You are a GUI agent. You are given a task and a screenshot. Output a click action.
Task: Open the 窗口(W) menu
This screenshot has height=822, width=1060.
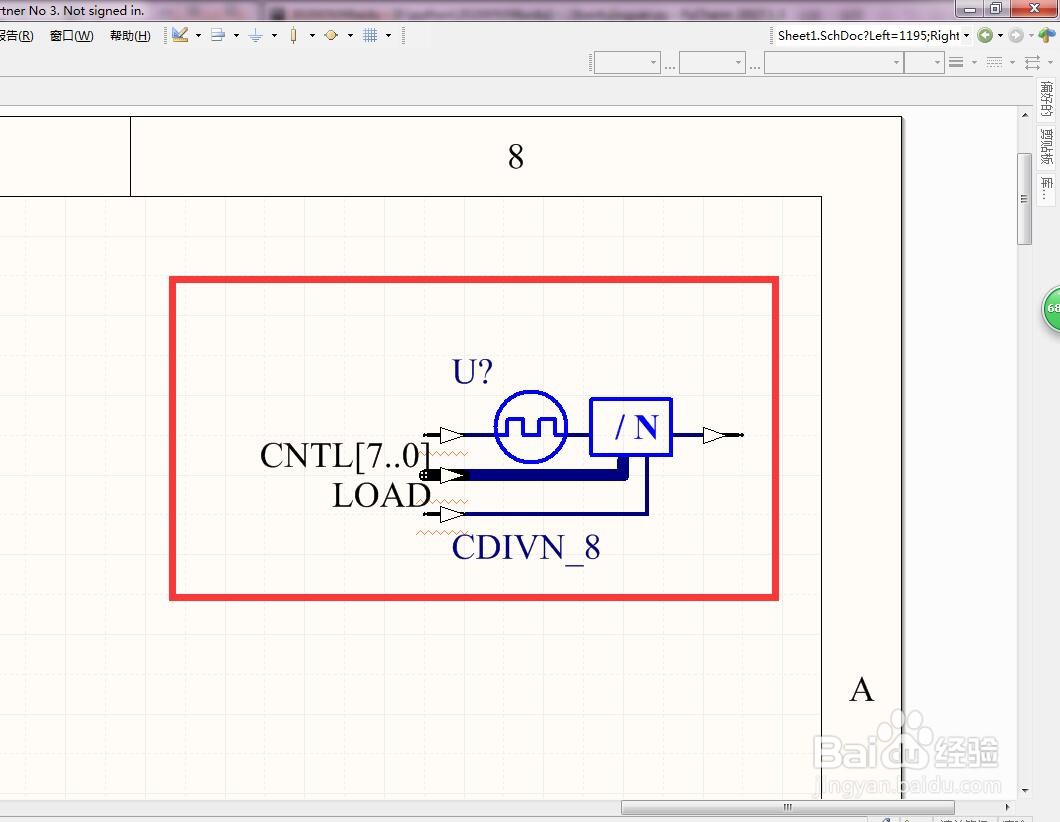pyautogui.click(x=72, y=36)
